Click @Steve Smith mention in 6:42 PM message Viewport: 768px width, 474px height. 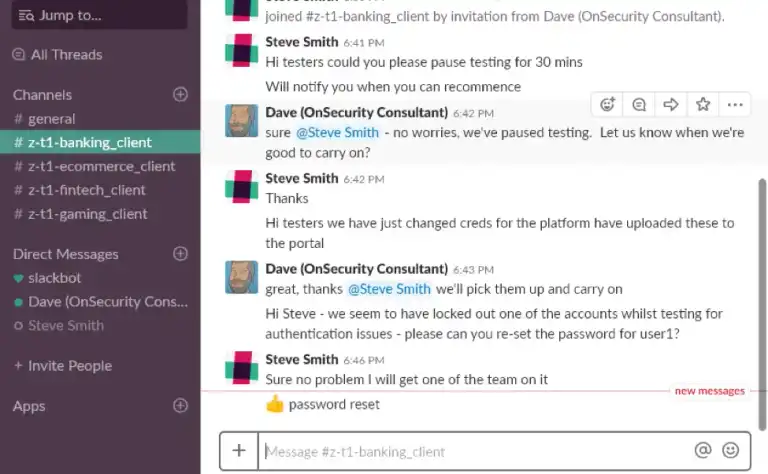(337, 133)
